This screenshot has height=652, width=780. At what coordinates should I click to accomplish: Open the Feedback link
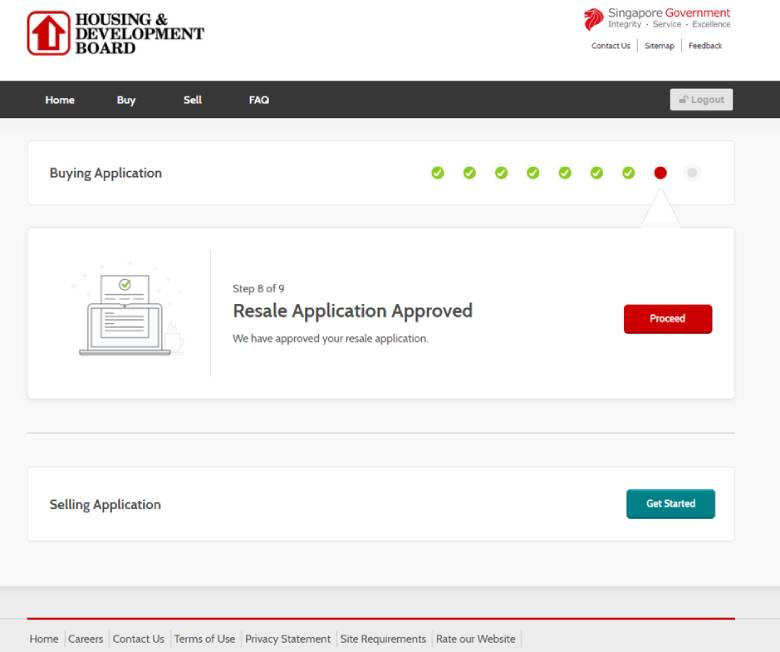(x=705, y=46)
